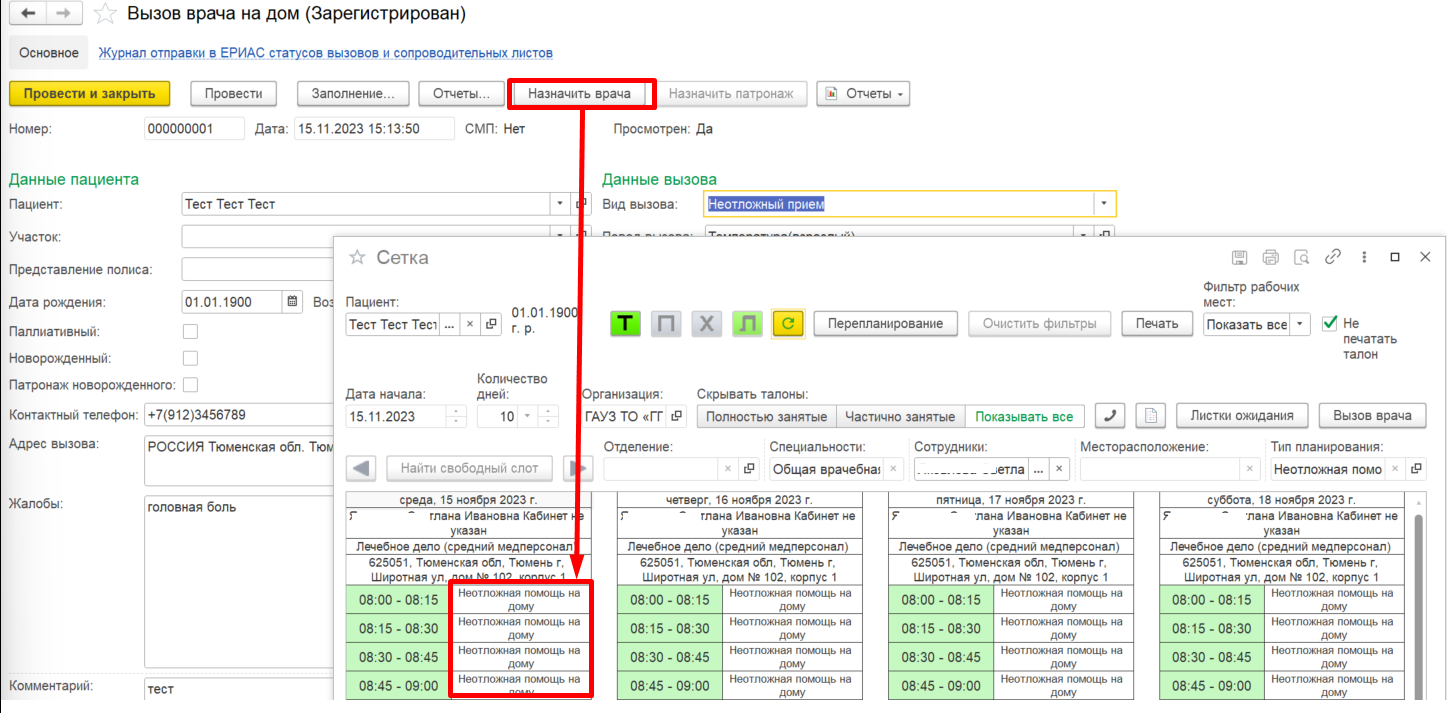
Task: Open Журнал отправки в ЕРИАС link
Action: (325, 53)
